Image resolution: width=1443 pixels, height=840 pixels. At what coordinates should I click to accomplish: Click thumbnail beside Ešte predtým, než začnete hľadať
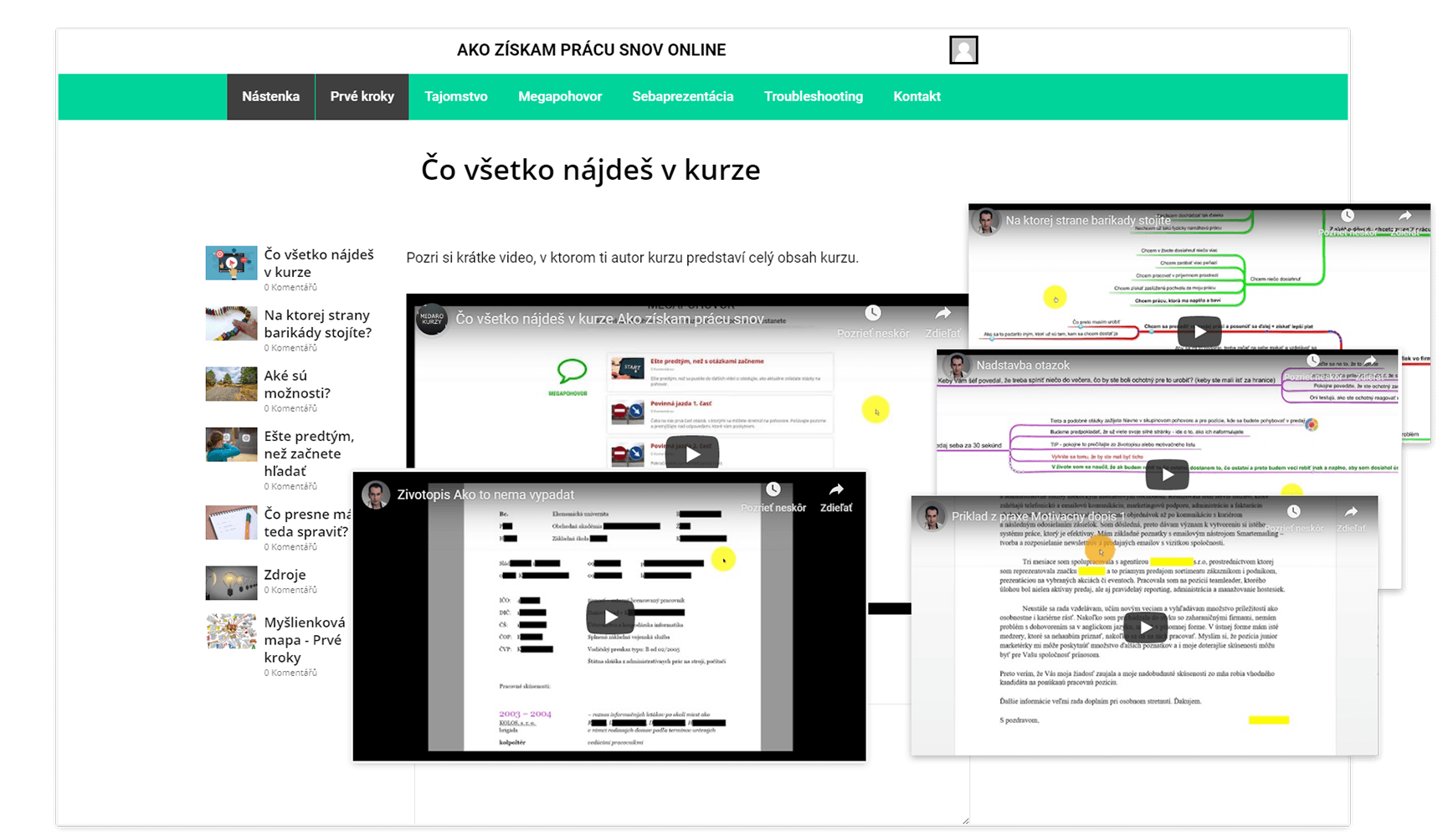231,444
